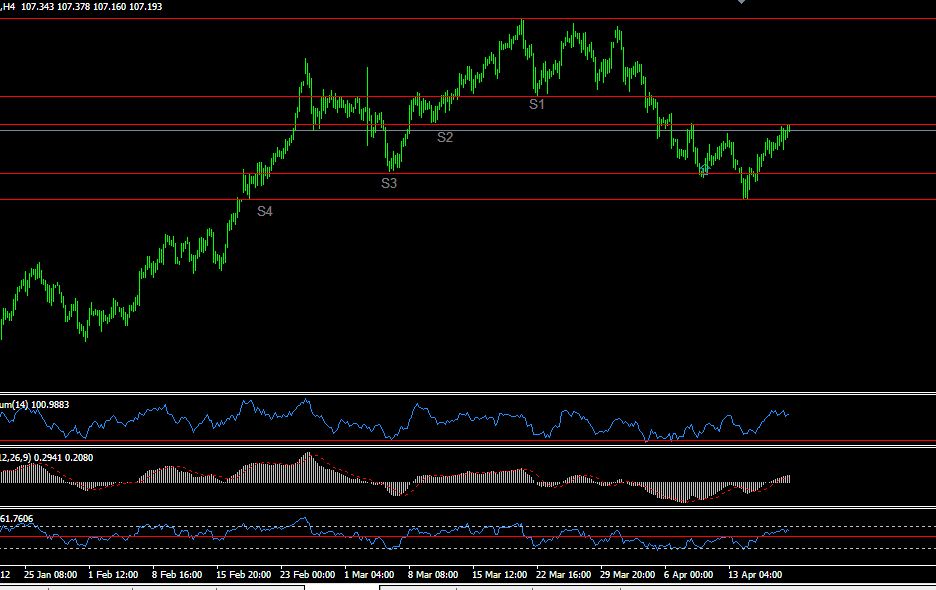
Task: Click the upper dashed level in bottom oscillator
Action: [x=468, y=527]
